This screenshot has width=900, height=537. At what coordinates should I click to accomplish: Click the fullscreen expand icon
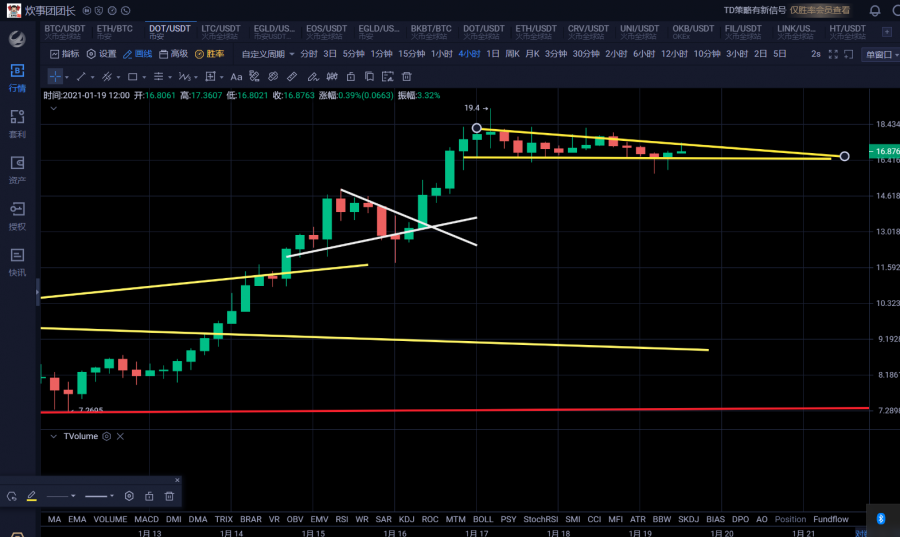833,54
